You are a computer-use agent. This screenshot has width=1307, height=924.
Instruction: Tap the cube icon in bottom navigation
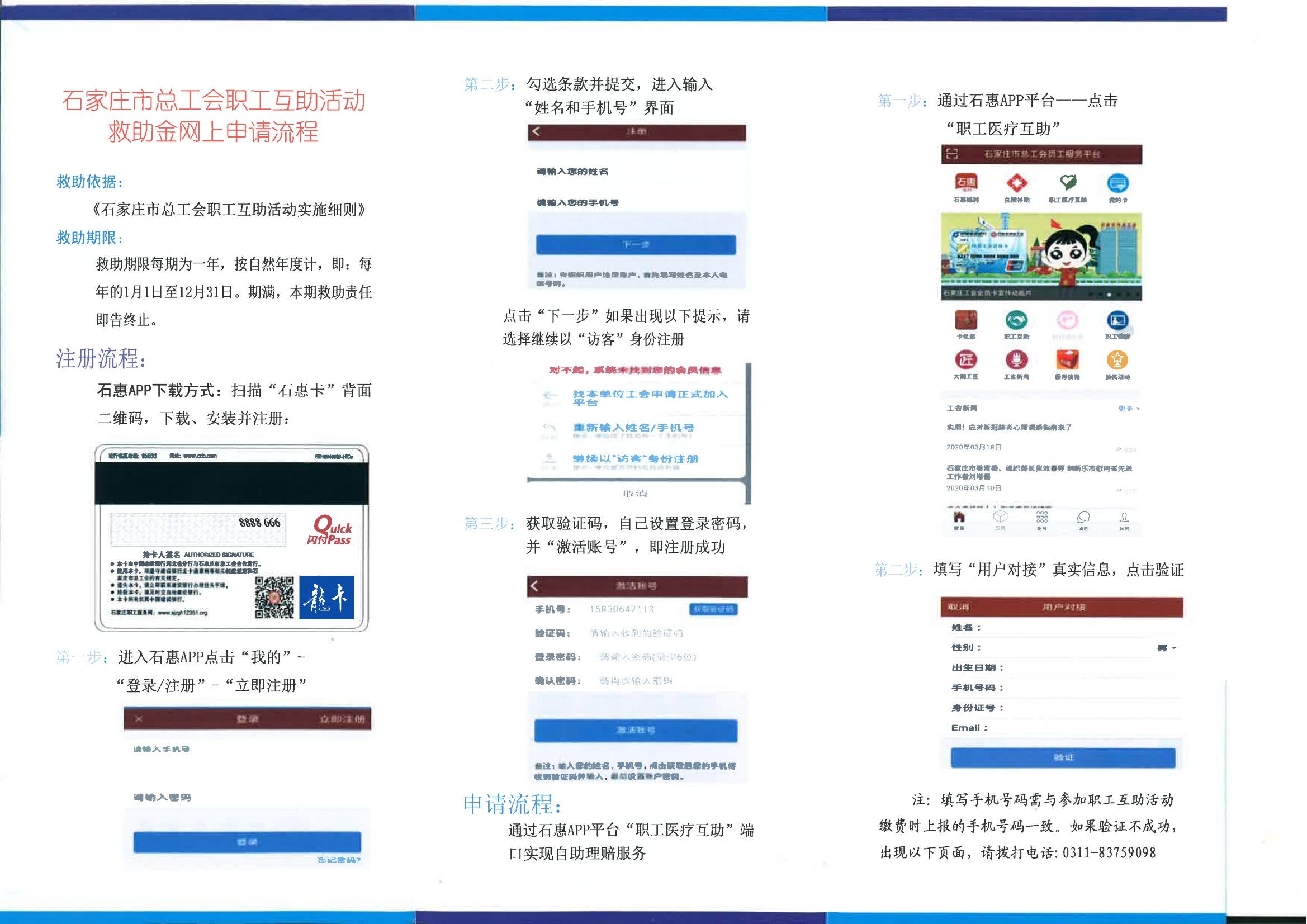tap(1000, 517)
